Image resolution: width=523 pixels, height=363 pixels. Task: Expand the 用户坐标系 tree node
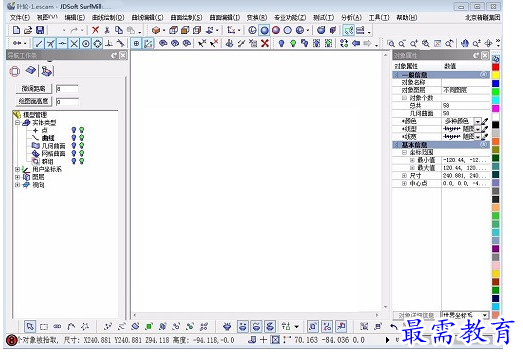(x=17, y=169)
